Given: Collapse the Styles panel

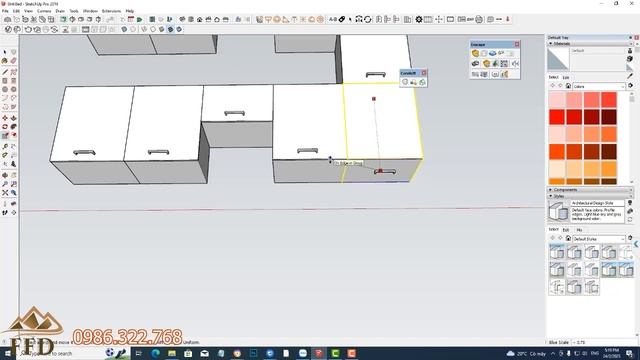Looking at the screenshot, I should click(x=590, y=196).
